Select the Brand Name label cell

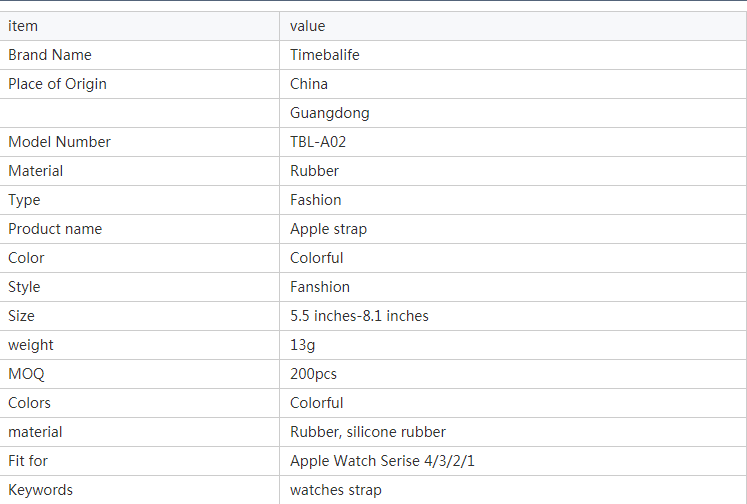pos(139,55)
